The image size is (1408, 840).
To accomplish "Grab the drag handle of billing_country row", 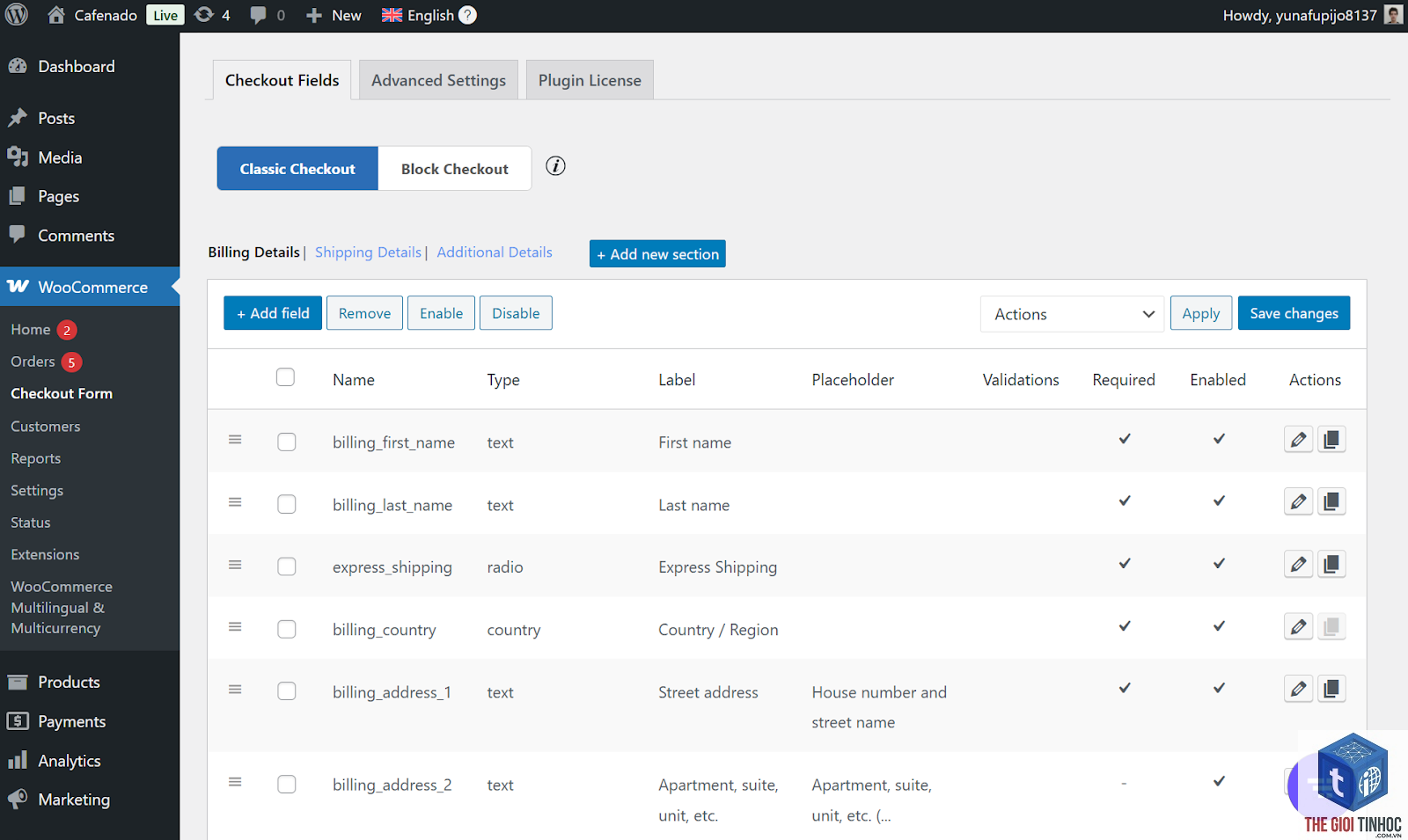I will [235, 626].
